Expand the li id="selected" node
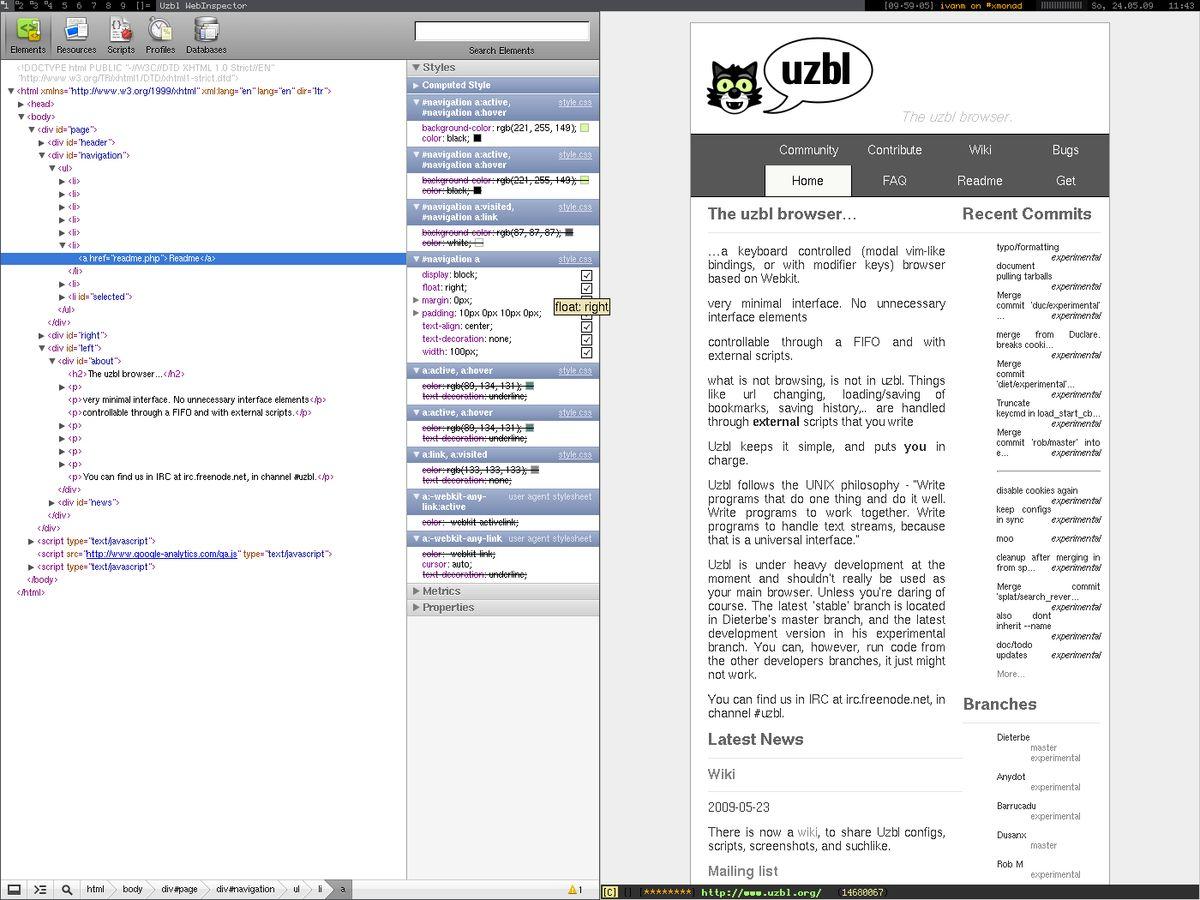Viewport: 1200px width, 900px height. click(x=62, y=297)
